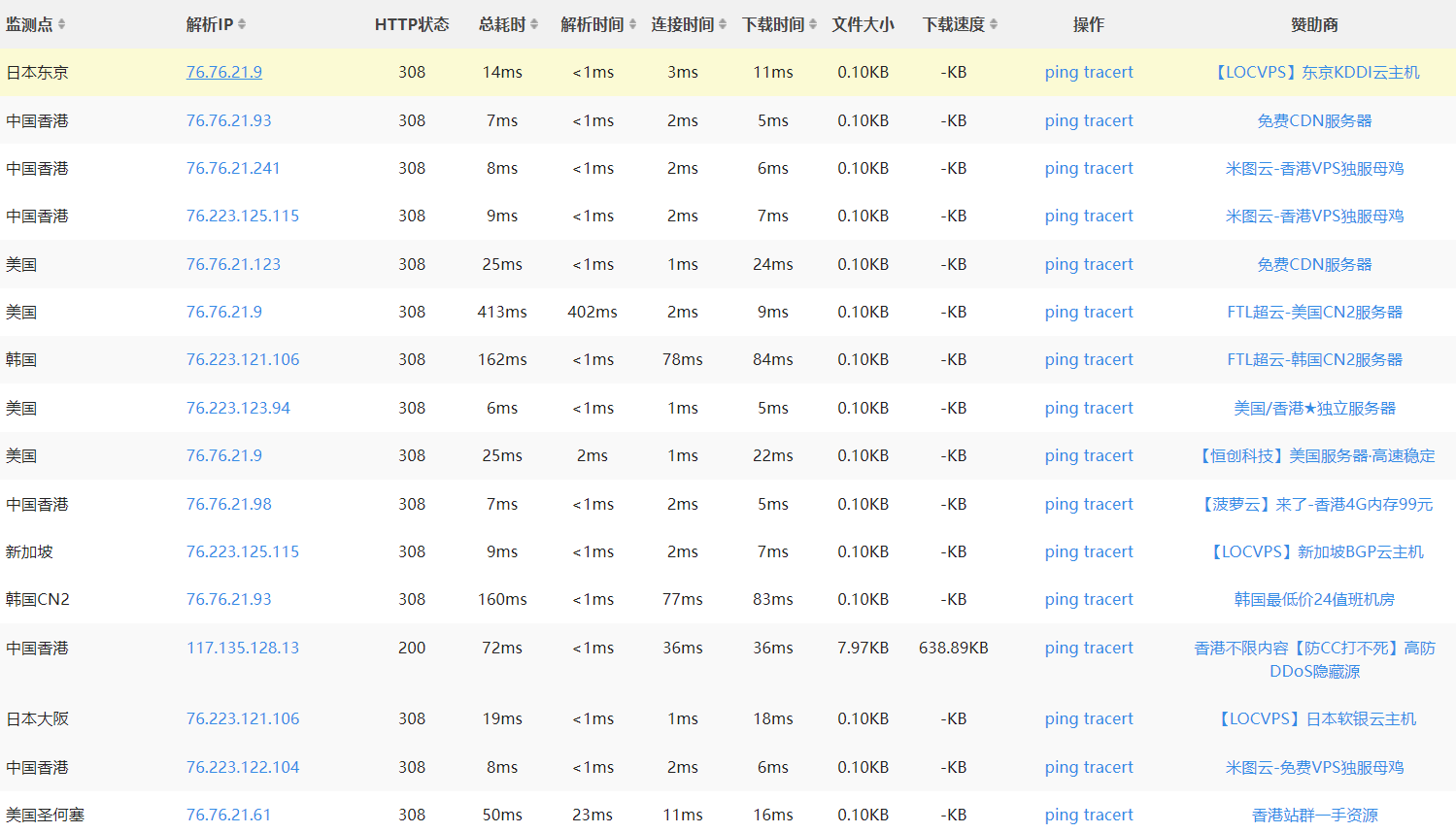The width and height of the screenshot is (1456, 833).
Task: Run tracert on the 美国圣何塞 row
Action: tap(1110, 815)
